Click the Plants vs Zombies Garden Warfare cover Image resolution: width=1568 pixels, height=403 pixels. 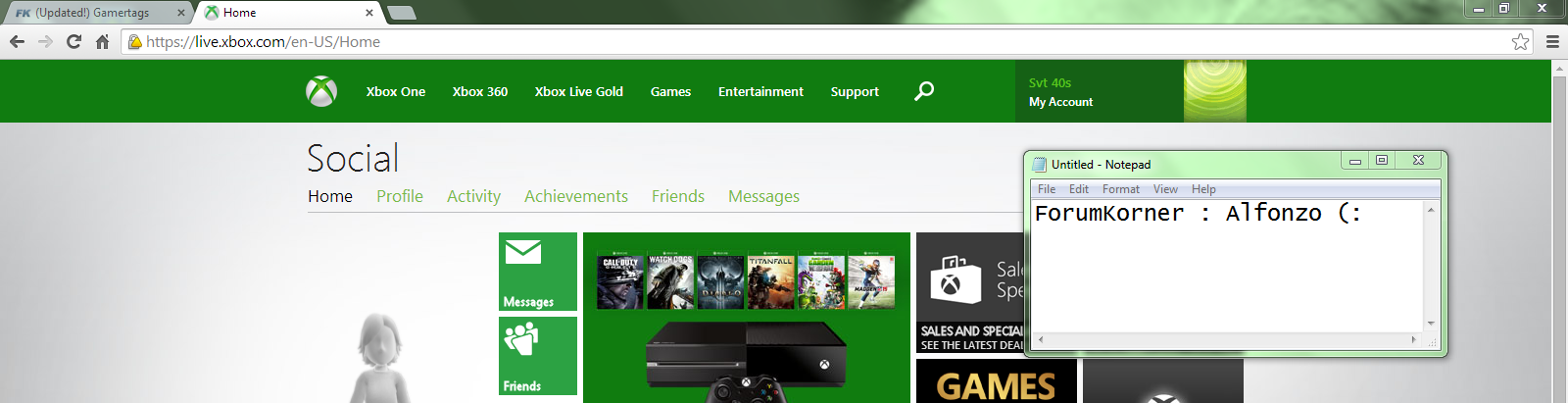(821, 282)
